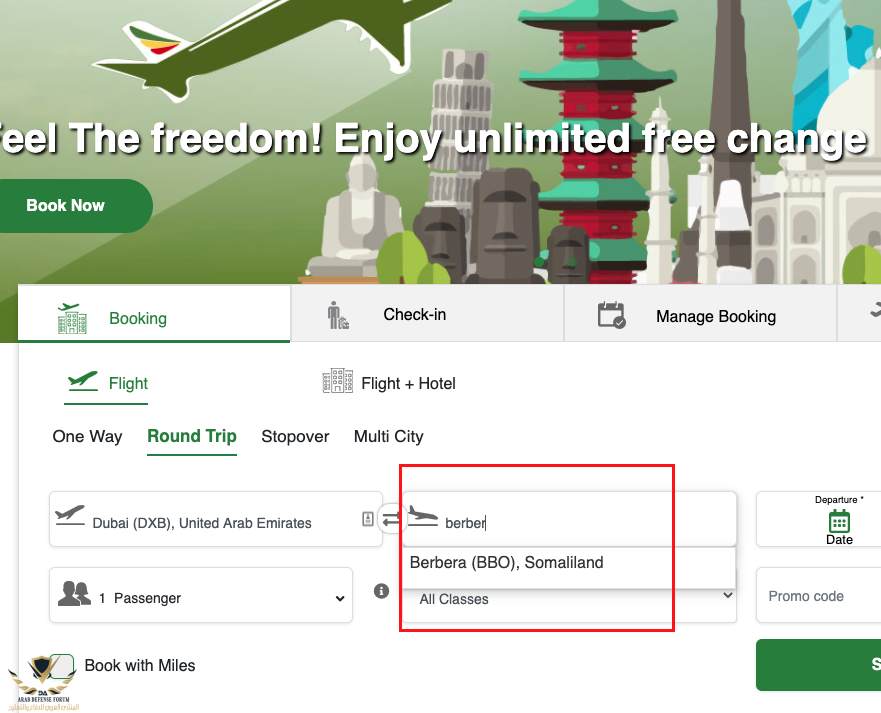881x713 pixels.
Task: Switch to the Check-in tab
Action: point(414,315)
